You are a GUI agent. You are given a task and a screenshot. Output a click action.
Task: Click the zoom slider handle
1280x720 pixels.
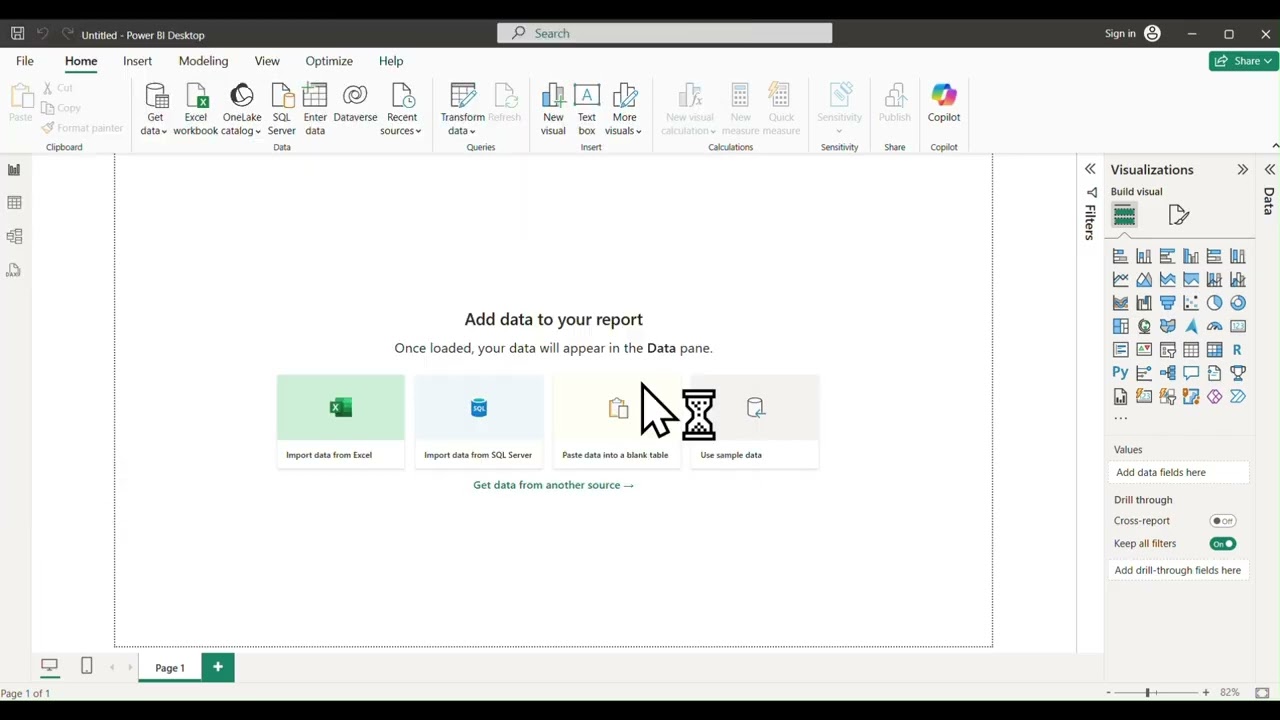coord(1147,693)
